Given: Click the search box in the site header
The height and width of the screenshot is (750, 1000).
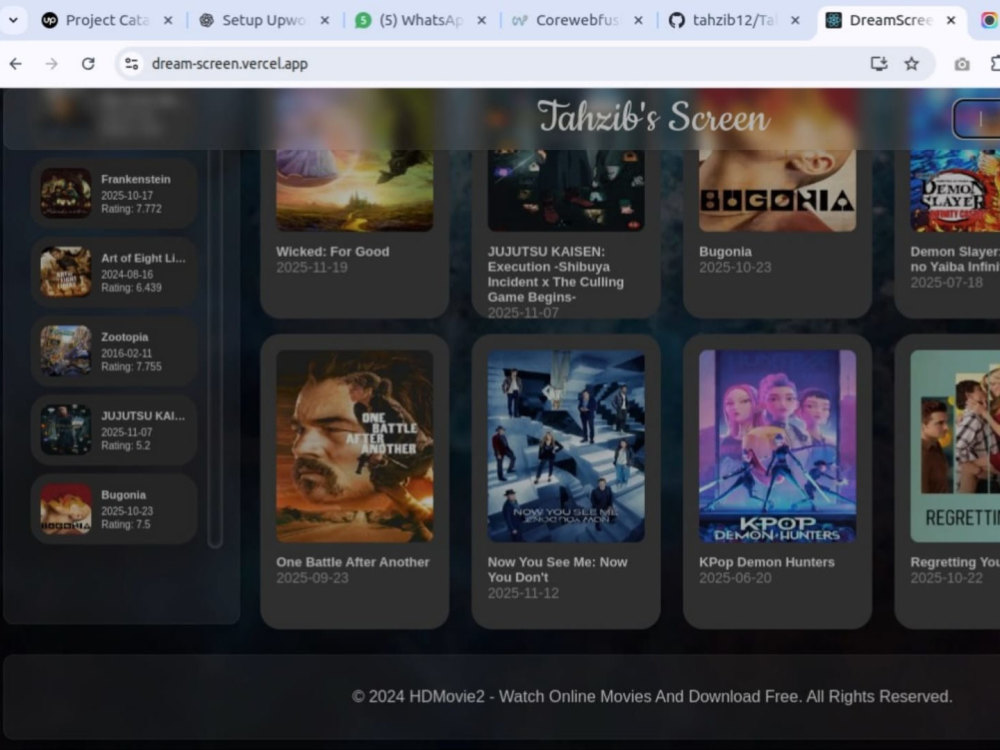Looking at the screenshot, I should [977, 119].
